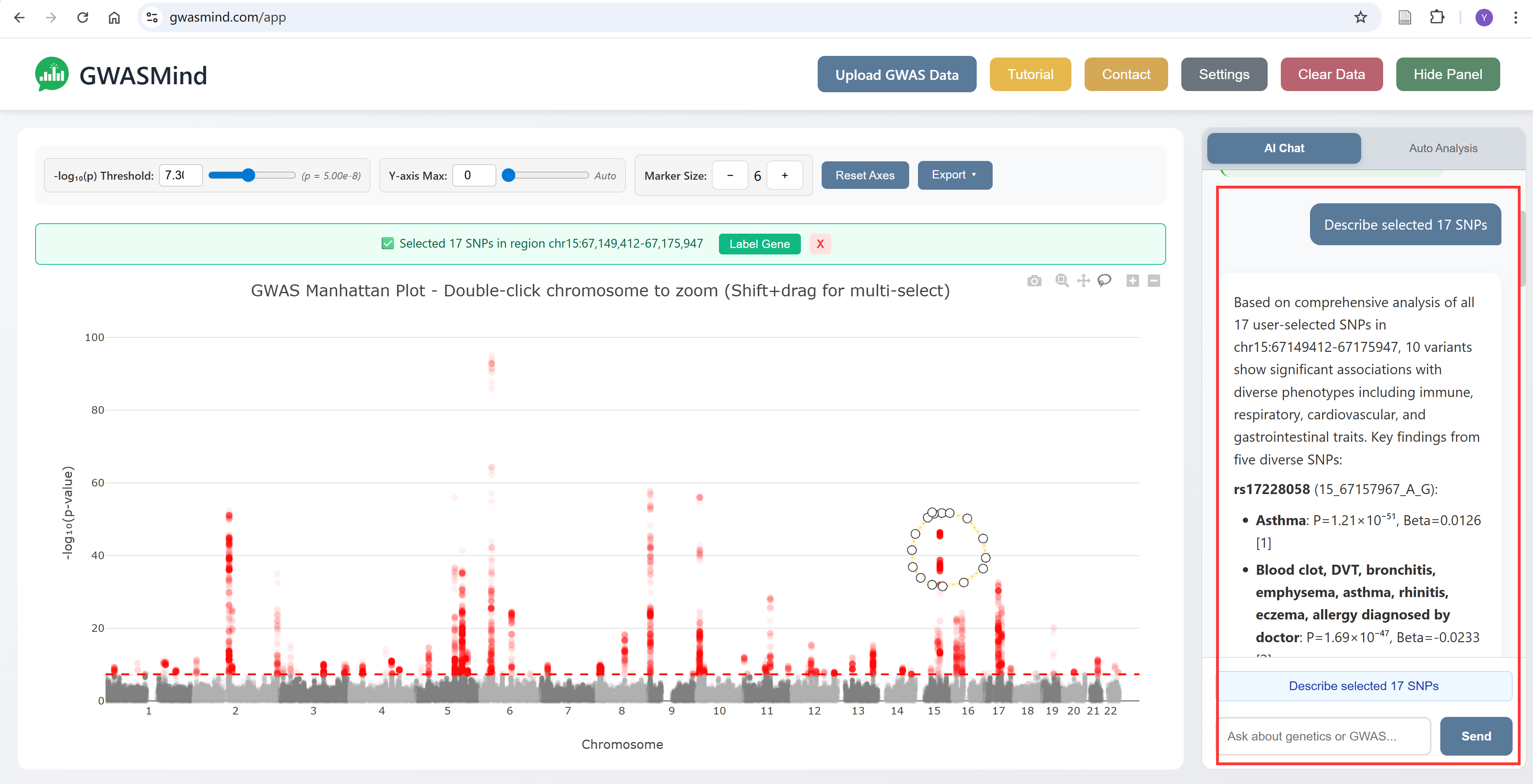The image size is (1533, 784).
Task: Select the plot Zoom box tool
Action: pos(1062,280)
